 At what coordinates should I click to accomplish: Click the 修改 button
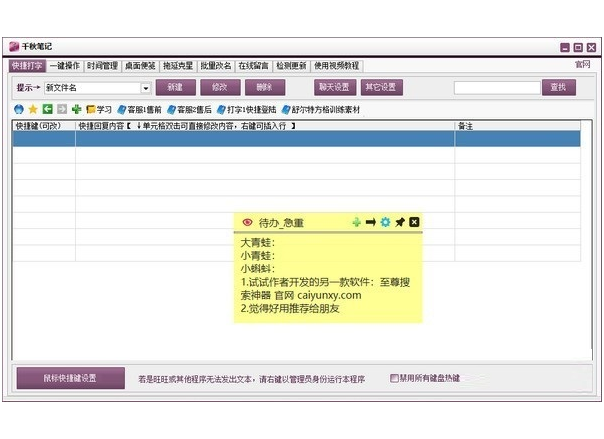(x=220, y=87)
